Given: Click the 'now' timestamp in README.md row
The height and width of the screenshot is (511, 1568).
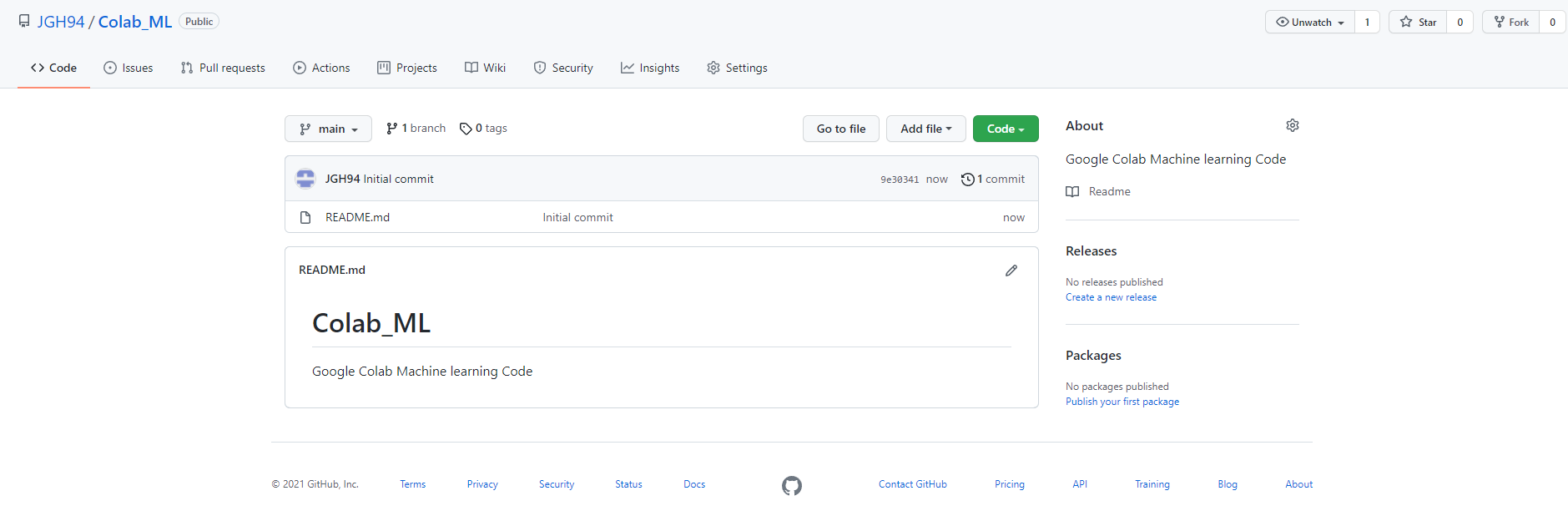Looking at the screenshot, I should click(x=1014, y=217).
